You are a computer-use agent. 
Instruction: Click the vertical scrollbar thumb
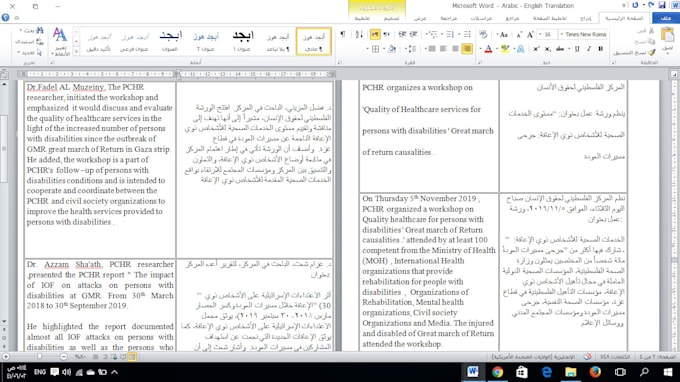coord(4,149)
